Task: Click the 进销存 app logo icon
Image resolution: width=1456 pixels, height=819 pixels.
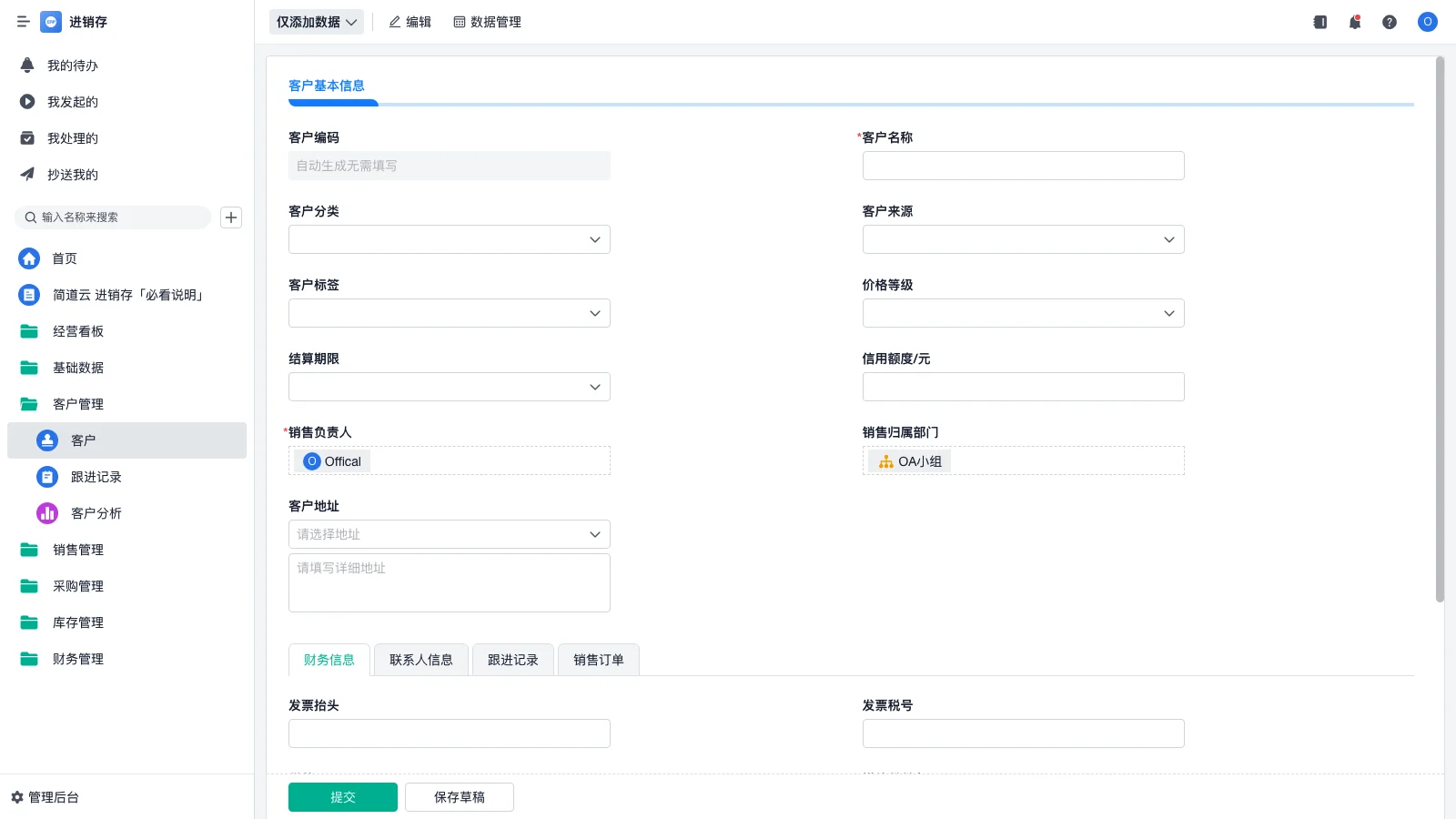Action: [51, 22]
